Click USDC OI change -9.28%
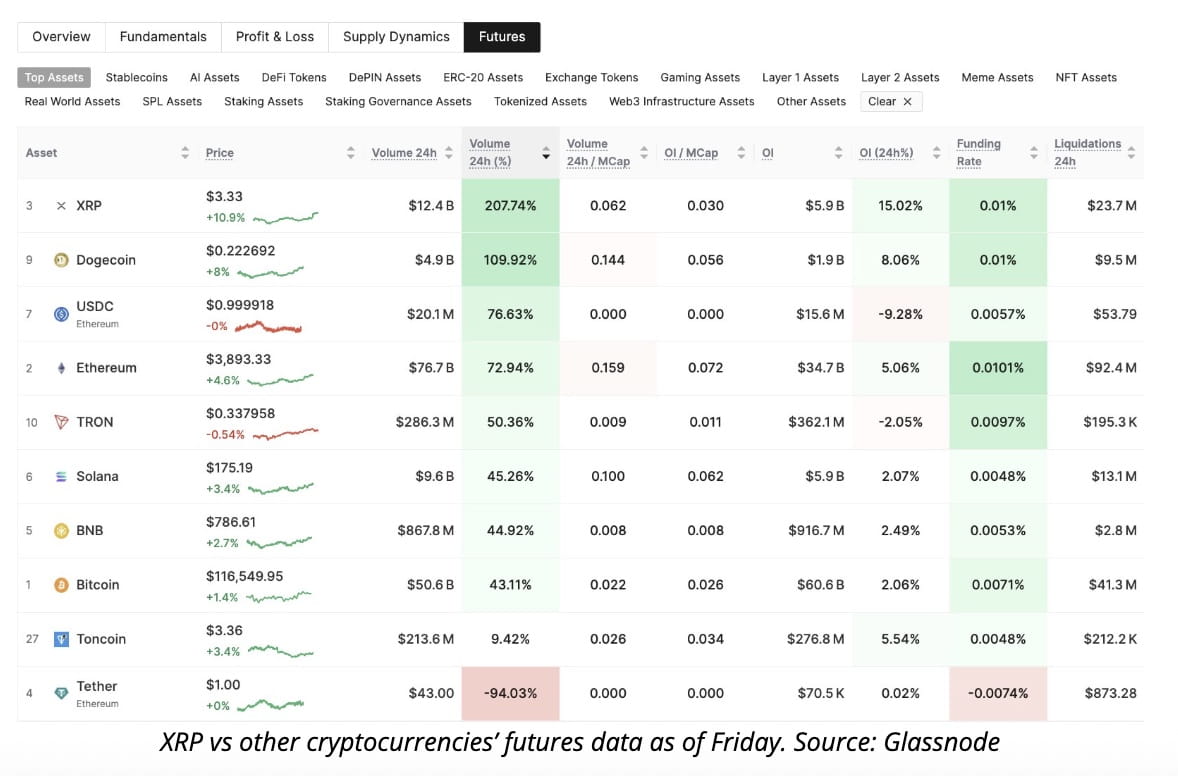This screenshot has width=1178, height=776. click(900, 314)
